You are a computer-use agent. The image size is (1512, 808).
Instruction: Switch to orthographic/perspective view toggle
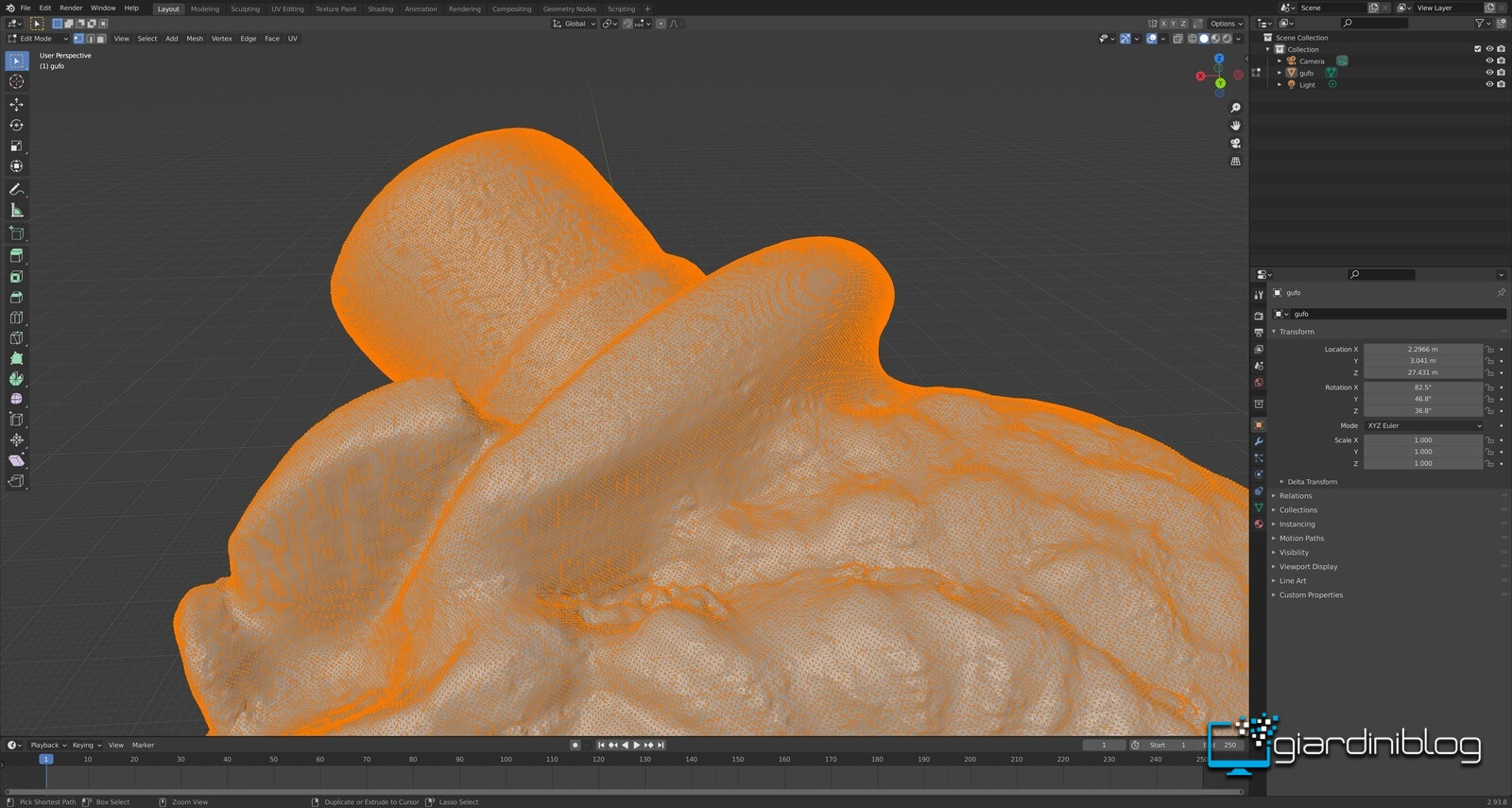coord(1235,162)
